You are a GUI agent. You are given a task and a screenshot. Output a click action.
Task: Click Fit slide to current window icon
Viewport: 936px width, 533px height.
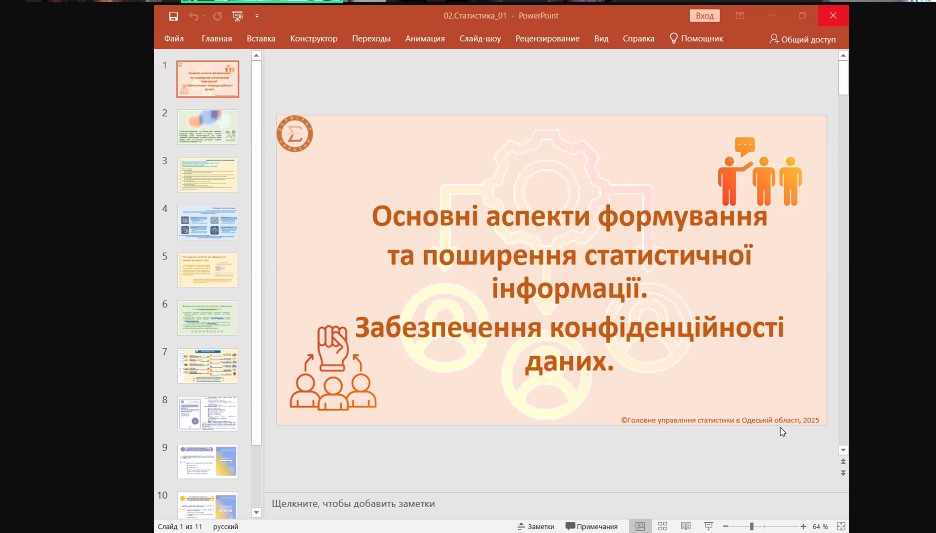842,526
